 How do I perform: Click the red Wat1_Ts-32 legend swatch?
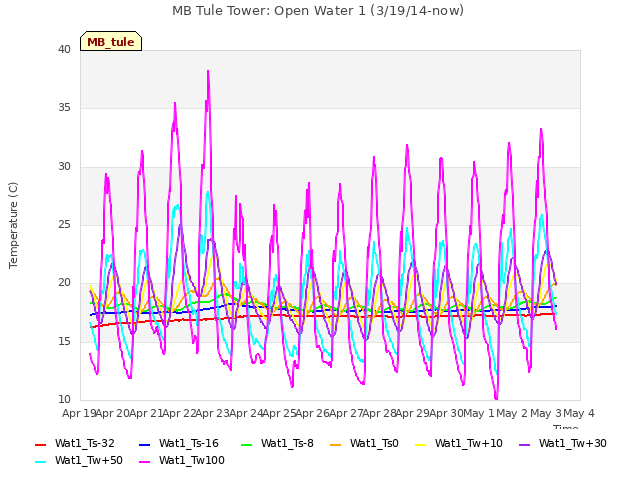click(41, 444)
